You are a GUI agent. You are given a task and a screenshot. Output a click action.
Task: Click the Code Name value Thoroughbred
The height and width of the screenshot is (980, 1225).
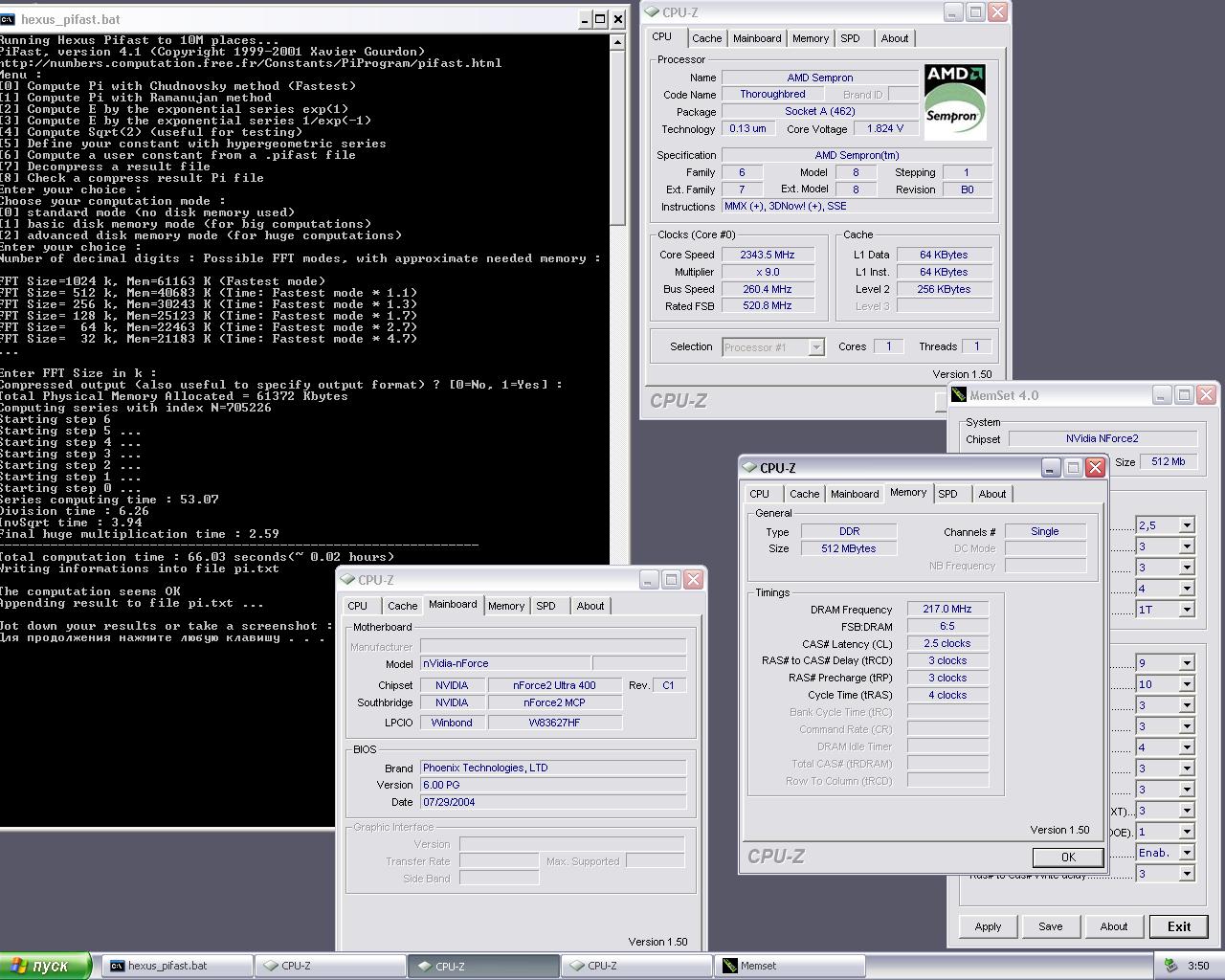click(x=772, y=94)
